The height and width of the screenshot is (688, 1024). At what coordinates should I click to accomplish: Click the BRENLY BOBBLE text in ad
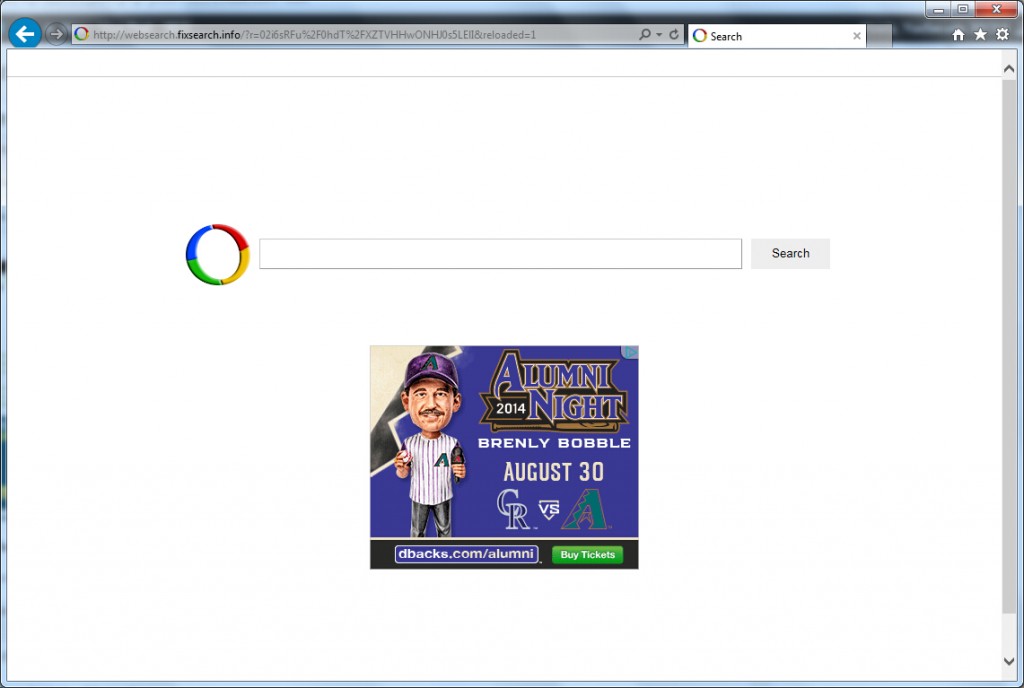coord(554,443)
